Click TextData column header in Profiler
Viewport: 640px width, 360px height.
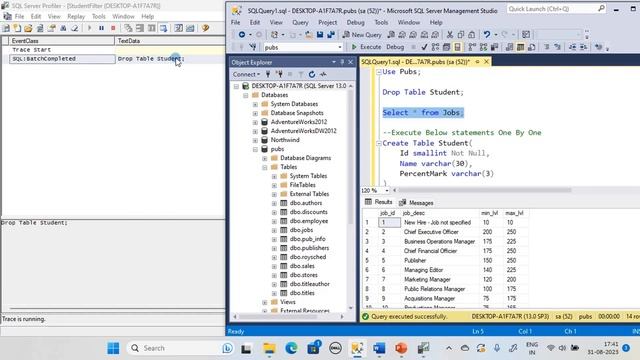tap(170, 41)
